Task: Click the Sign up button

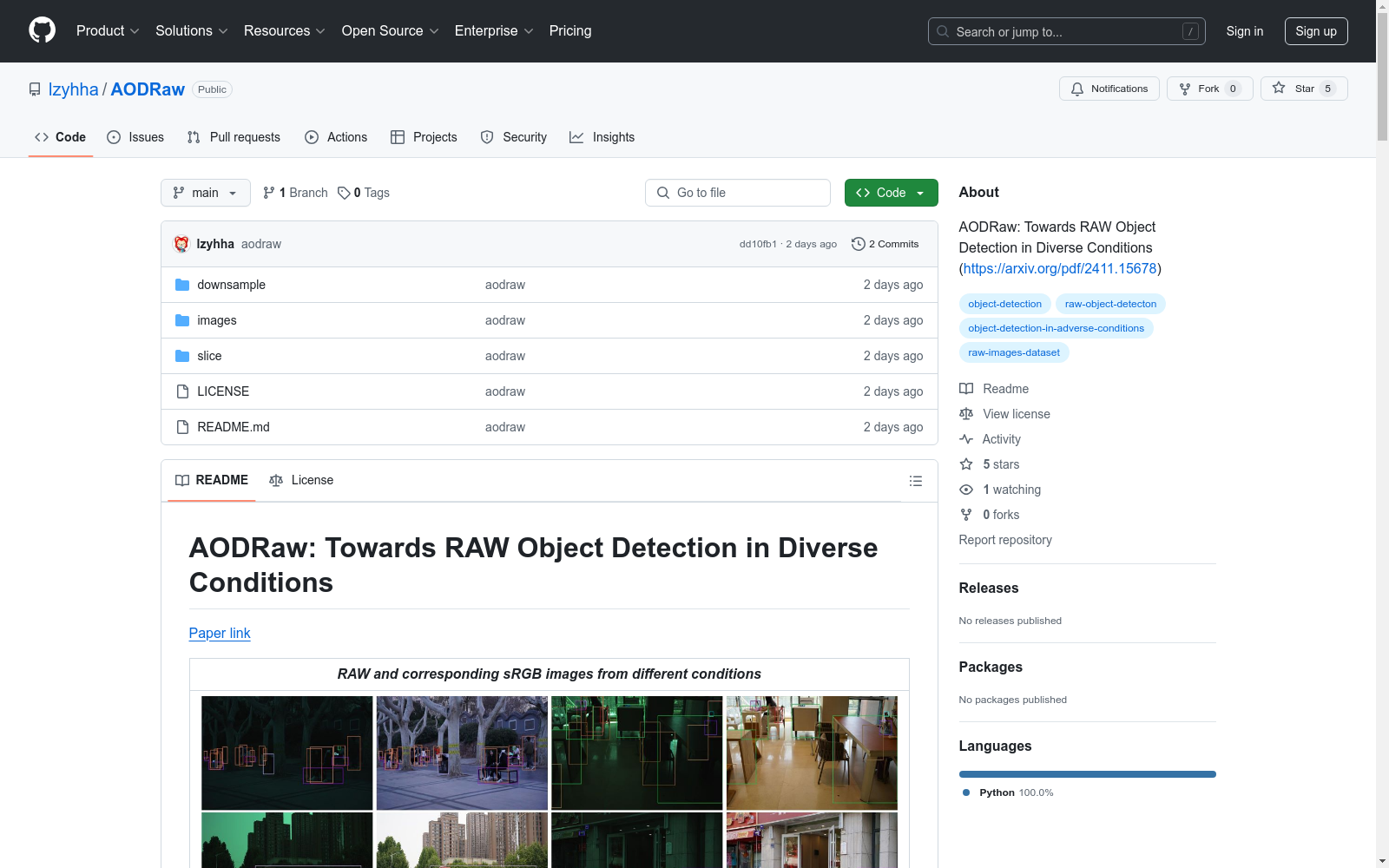Action: tap(1316, 31)
